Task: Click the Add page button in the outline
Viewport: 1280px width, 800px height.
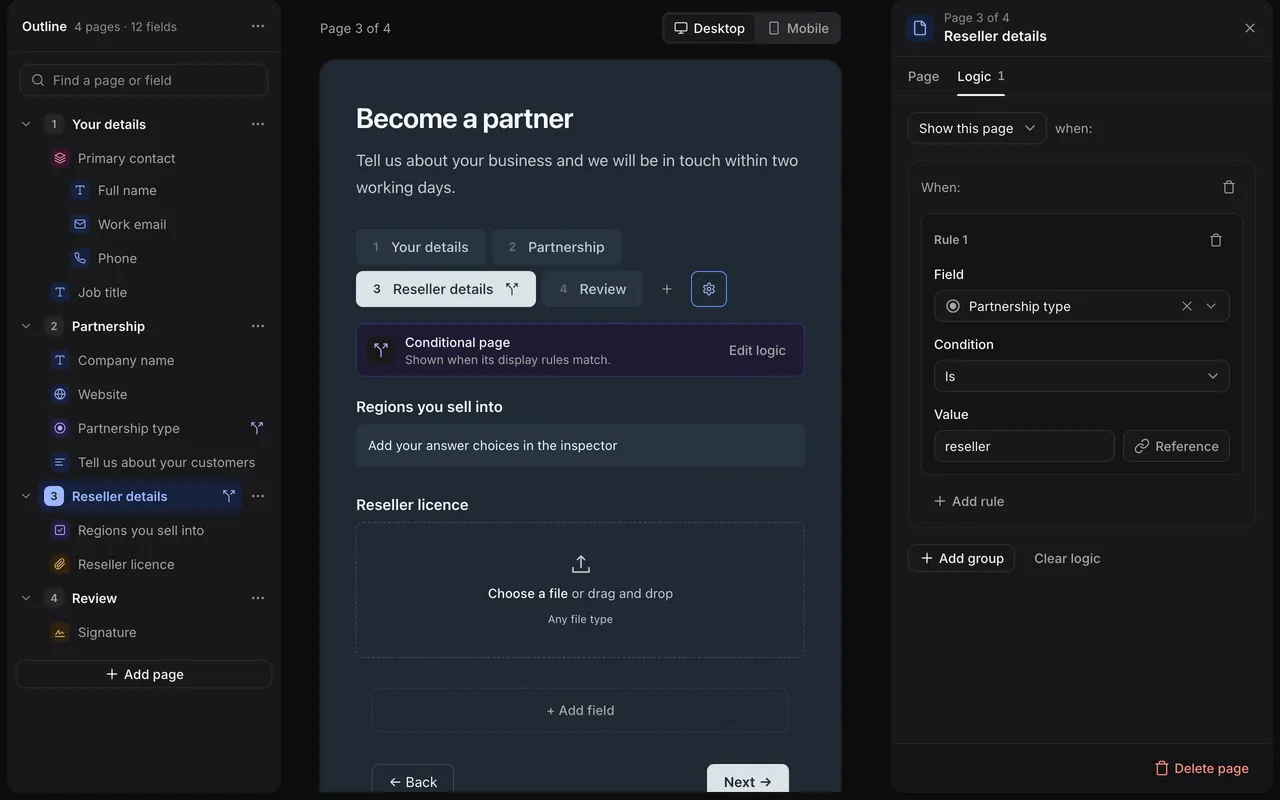Action: (144, 674)
